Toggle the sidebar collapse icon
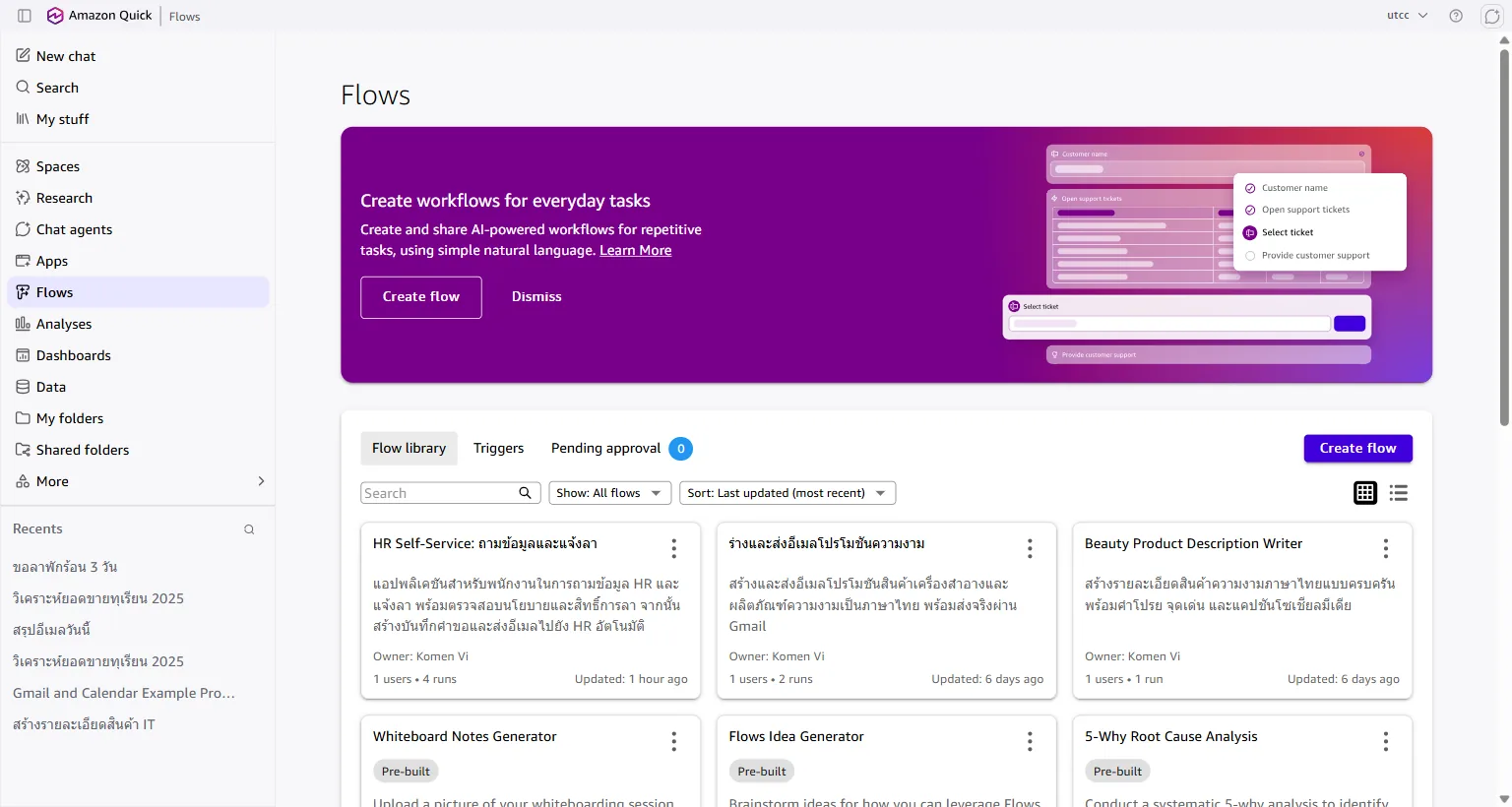 coord(25,16)
